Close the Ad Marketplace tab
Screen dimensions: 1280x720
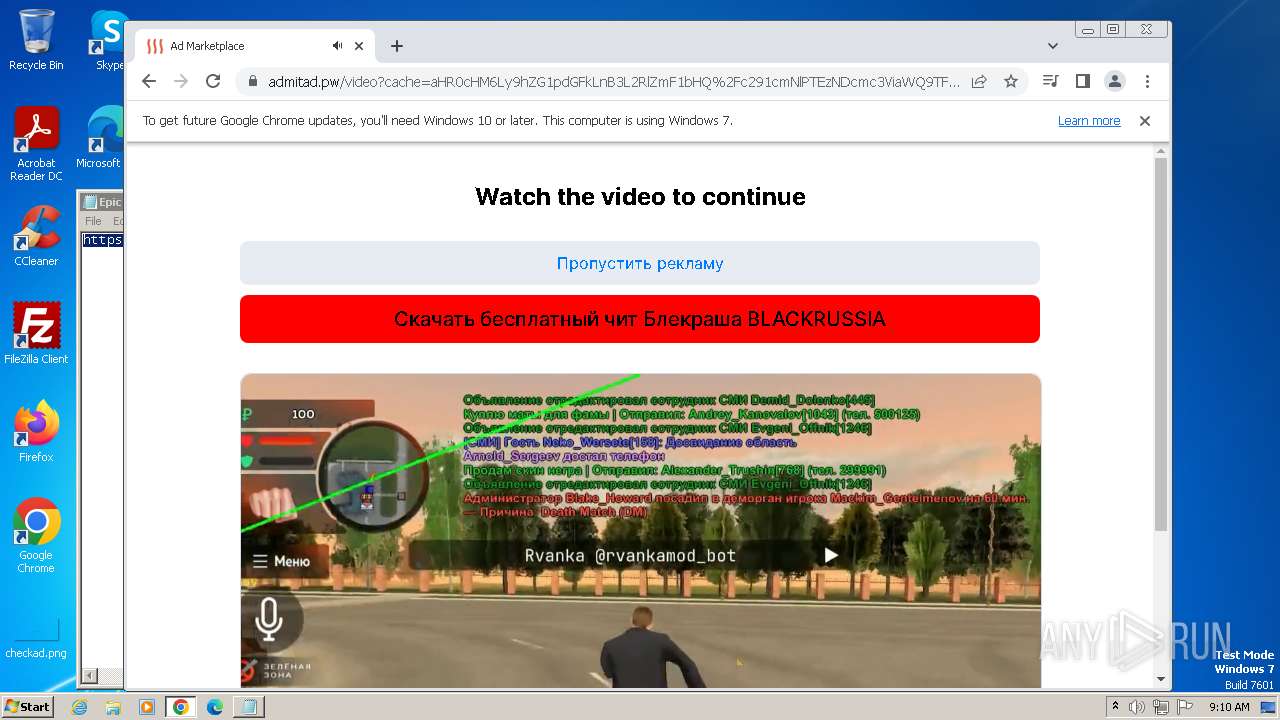coord(359,46)
